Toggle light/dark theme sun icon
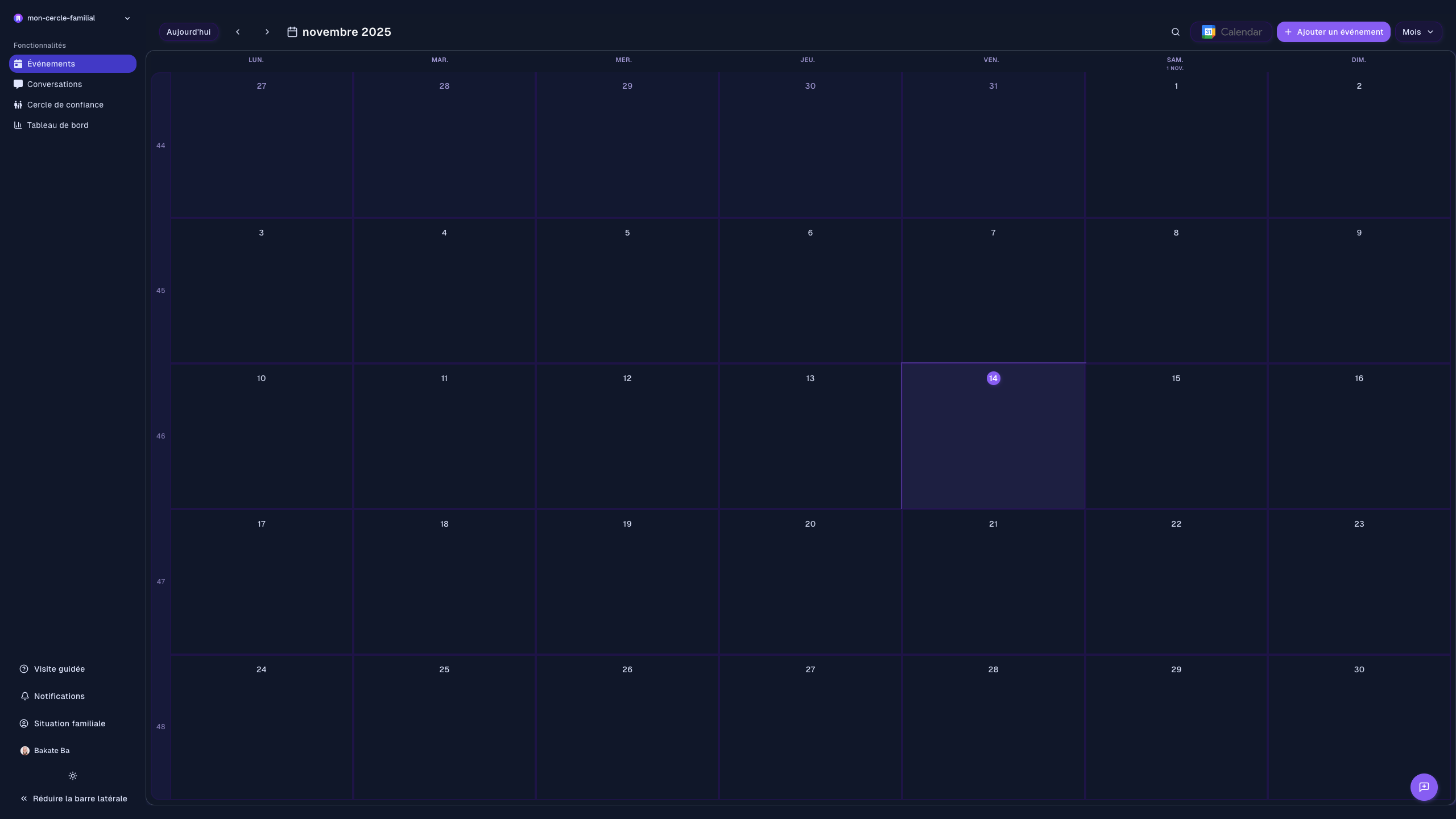 (x=73, y=776)
